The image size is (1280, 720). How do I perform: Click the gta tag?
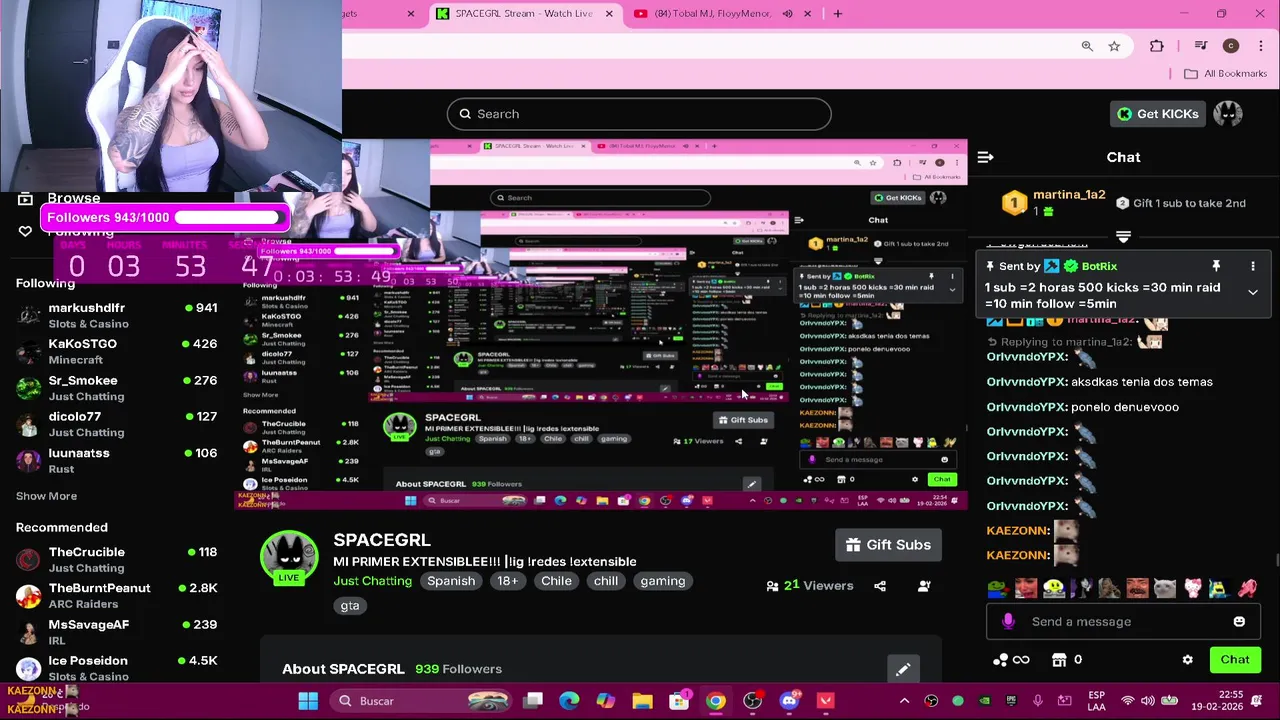tap(349, 605)
